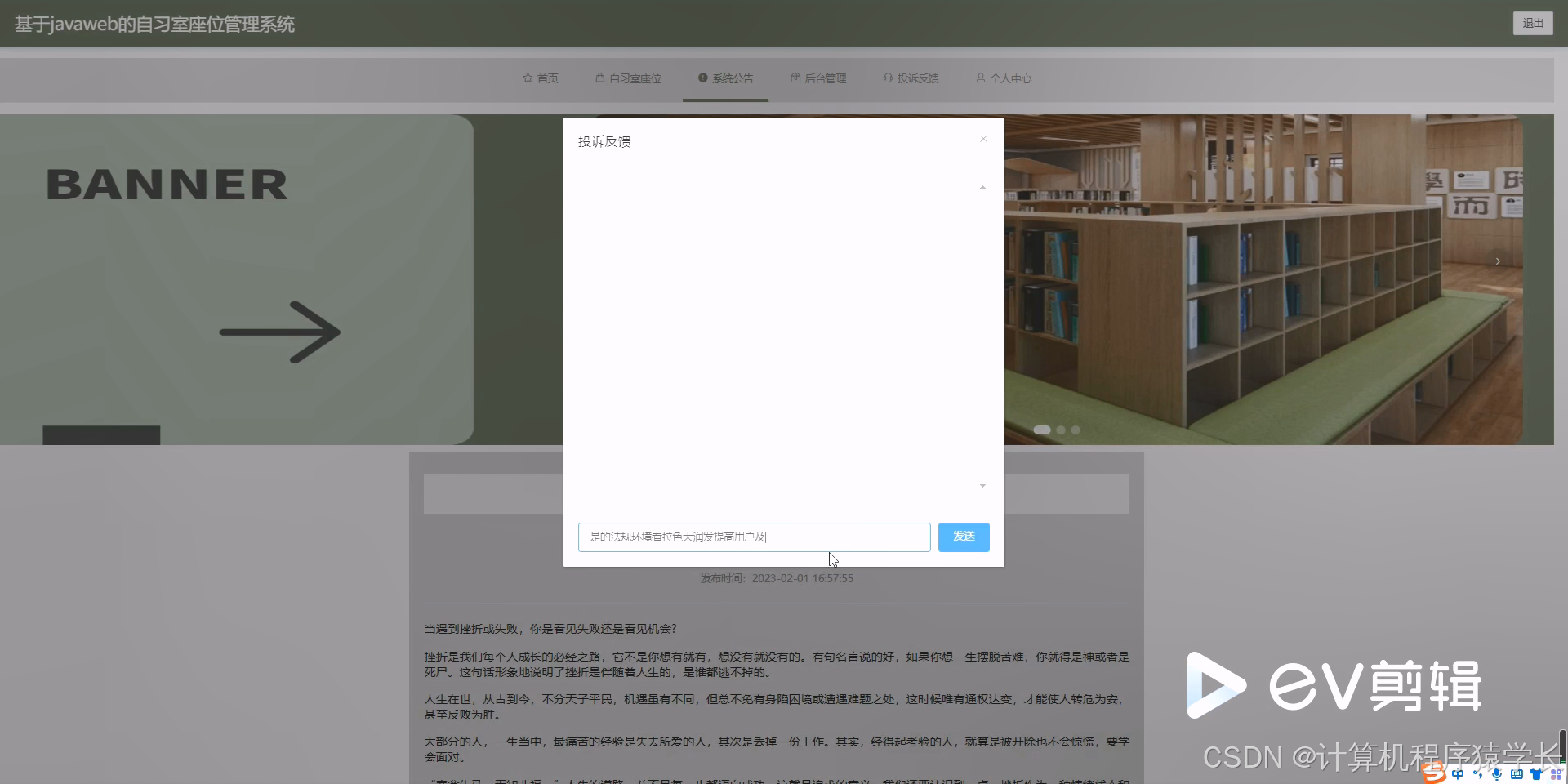Click the input method microphone tray icon
The height and width of the screenshot is (784, 1568).
(1496, 774)
